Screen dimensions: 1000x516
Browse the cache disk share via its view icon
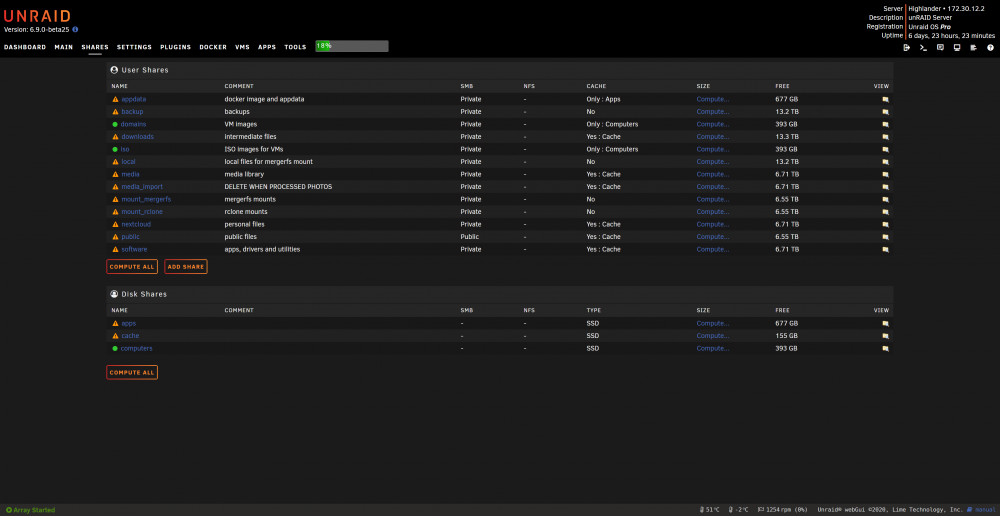tap(885, 336)
